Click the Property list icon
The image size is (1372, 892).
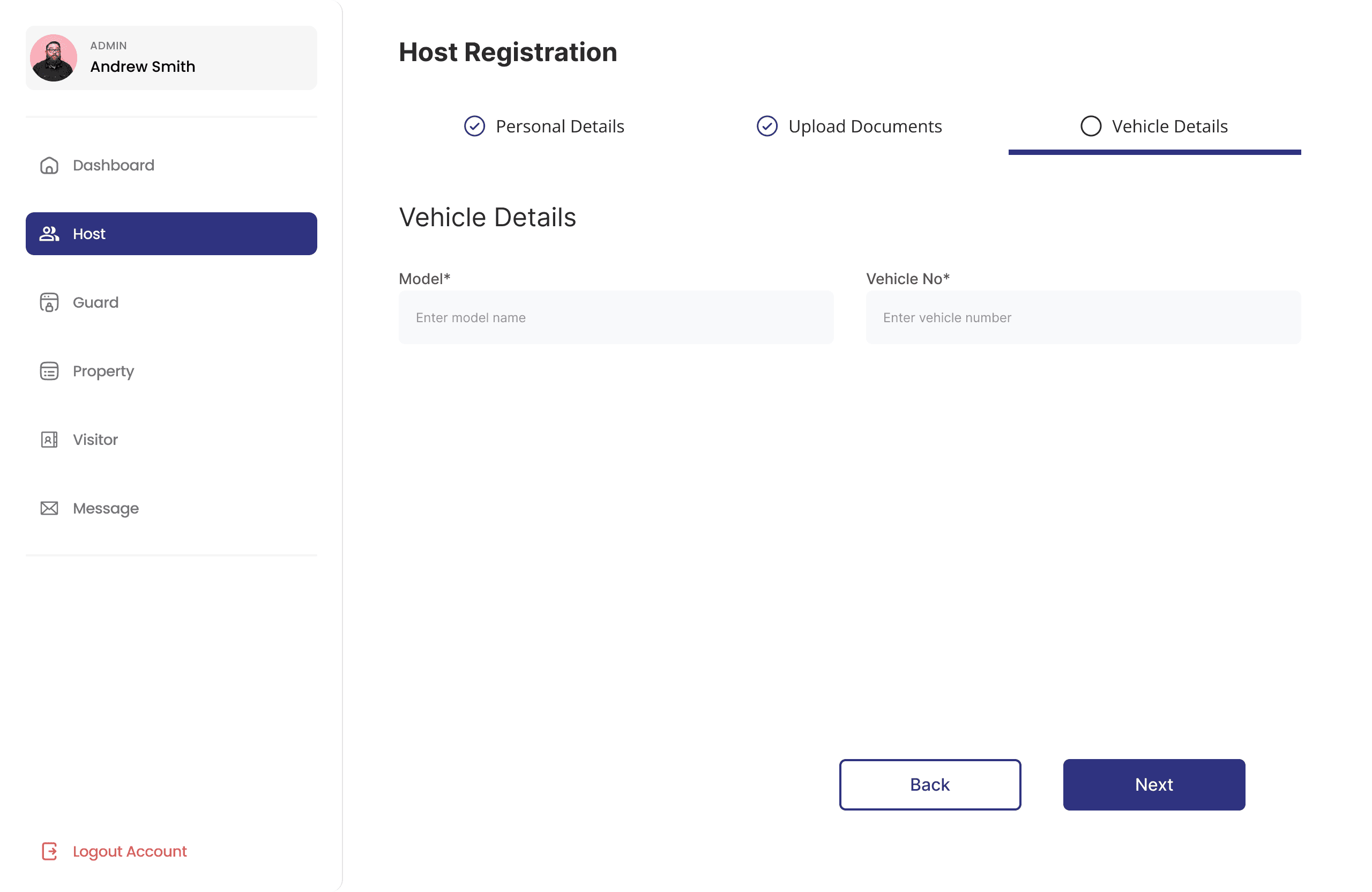[x=49, y=371]
